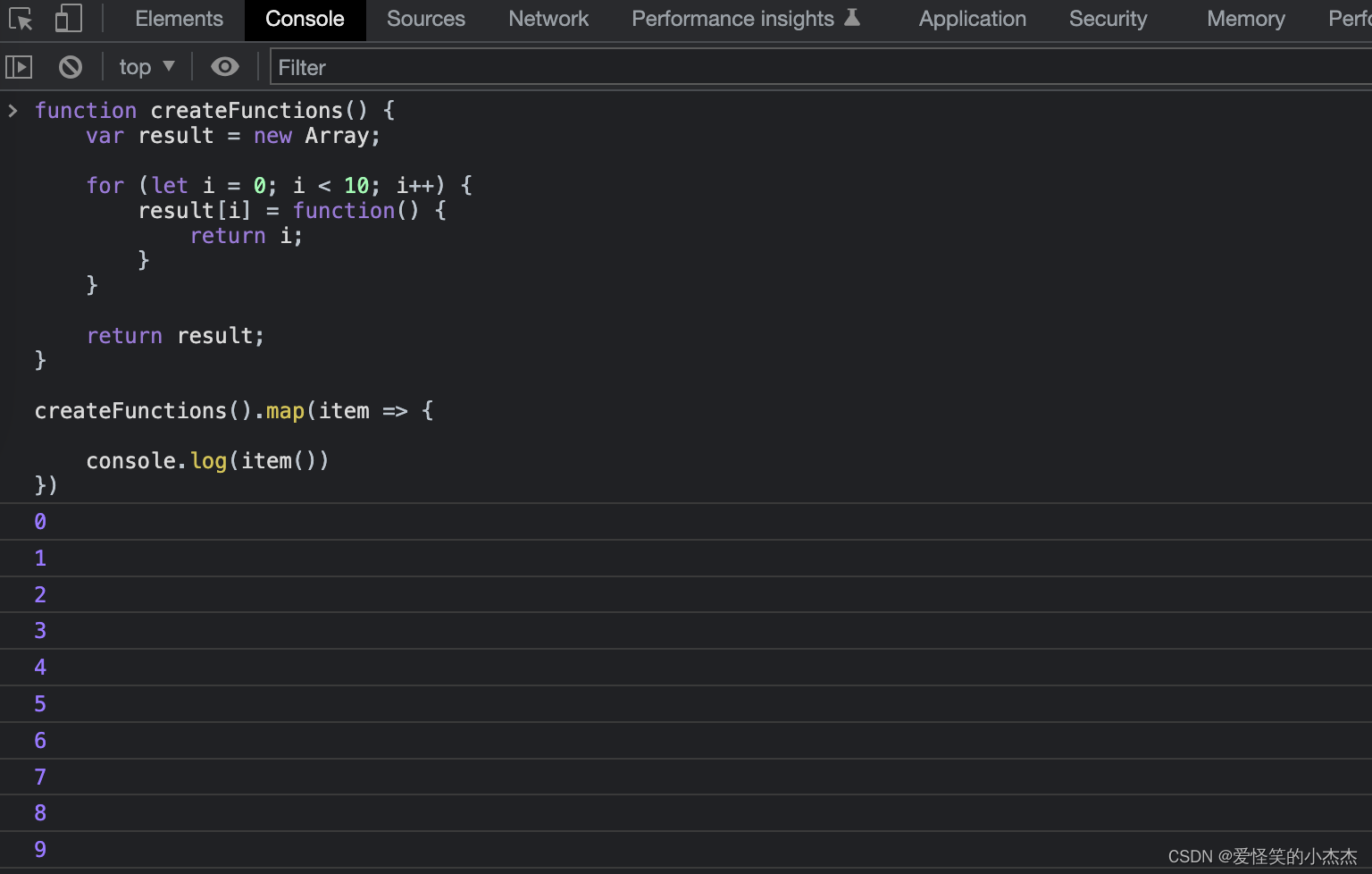This screenshot has width=1372, height=874.
Task: Select the Sources tab
Action: [425, 18]
